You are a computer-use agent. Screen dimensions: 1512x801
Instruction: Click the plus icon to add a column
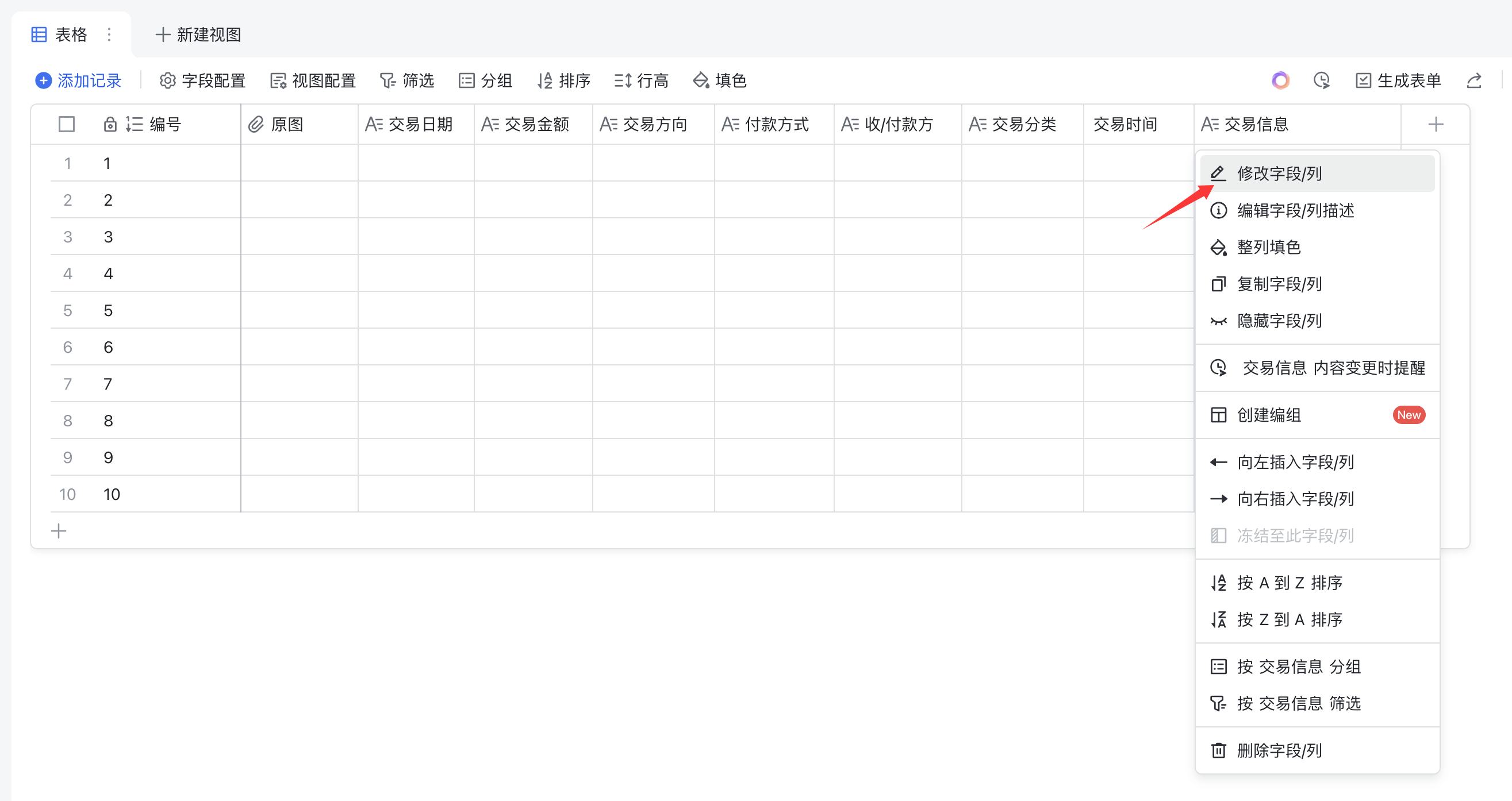[x=1435, y=124]
